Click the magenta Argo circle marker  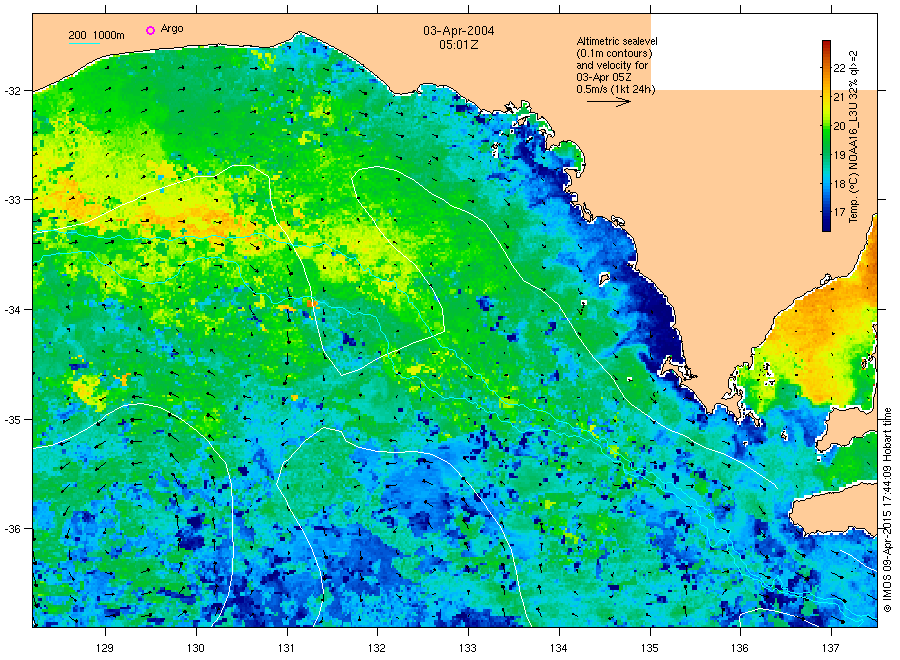click(x=150, y=30)
